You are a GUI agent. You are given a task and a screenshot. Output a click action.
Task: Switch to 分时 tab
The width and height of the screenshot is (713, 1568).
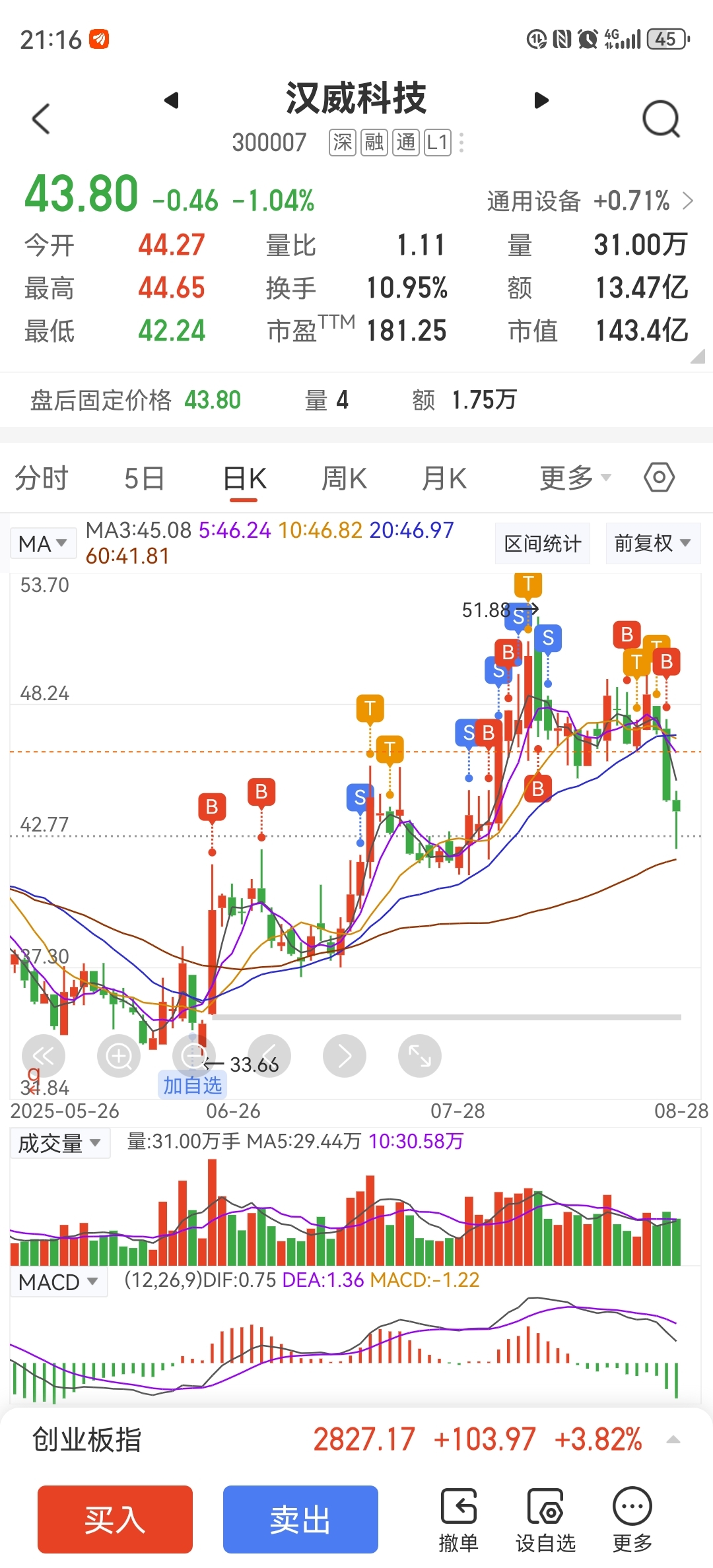pos(42,478)
